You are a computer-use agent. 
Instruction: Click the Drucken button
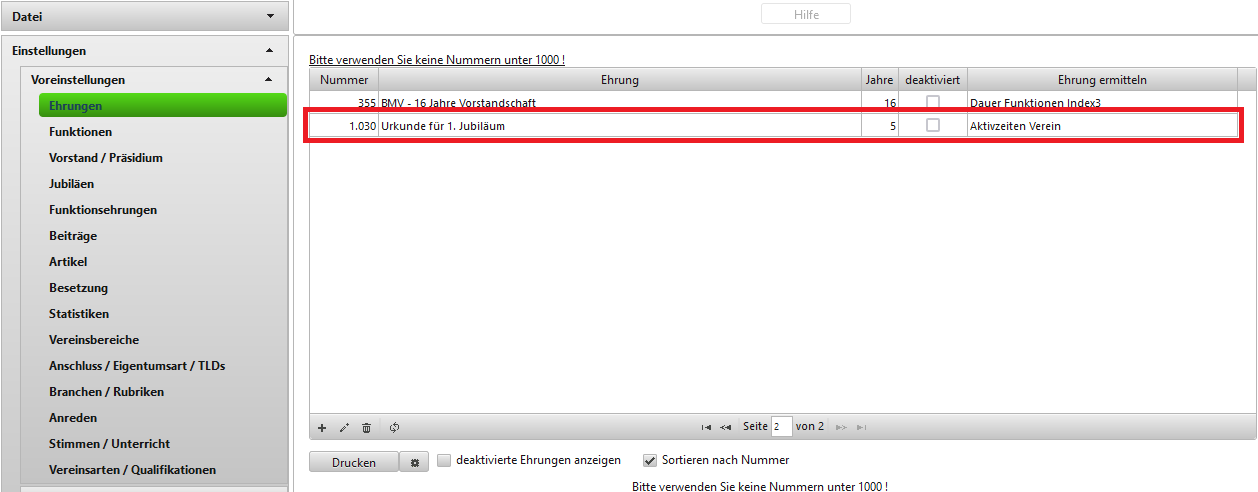click(354, 462)
